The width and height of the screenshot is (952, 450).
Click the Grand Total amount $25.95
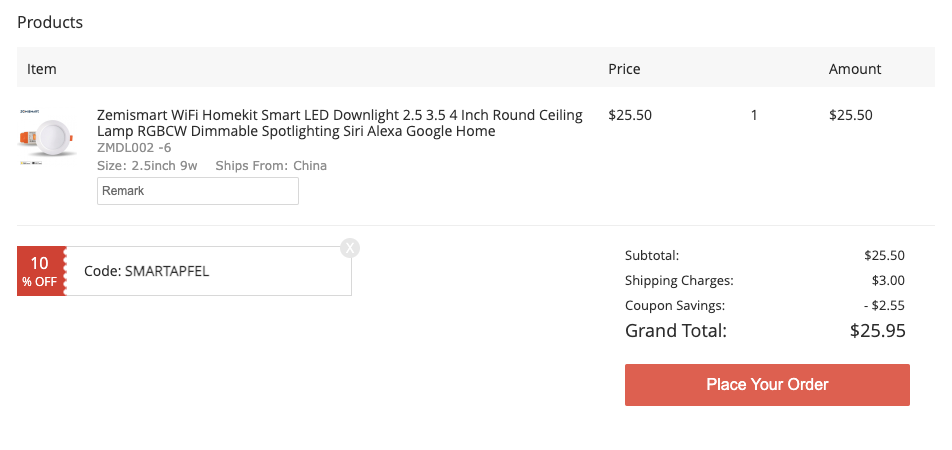(877, 330)
